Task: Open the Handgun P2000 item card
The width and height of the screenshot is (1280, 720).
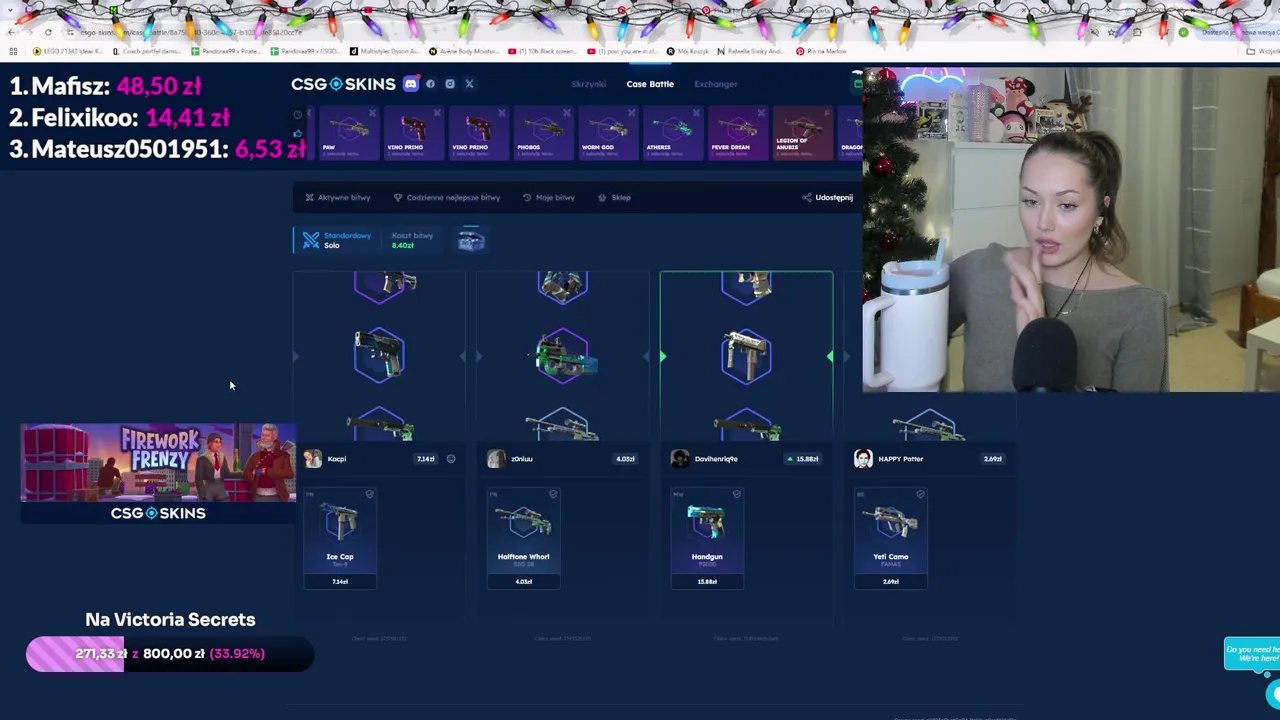Action: click(x=707, y=538)
